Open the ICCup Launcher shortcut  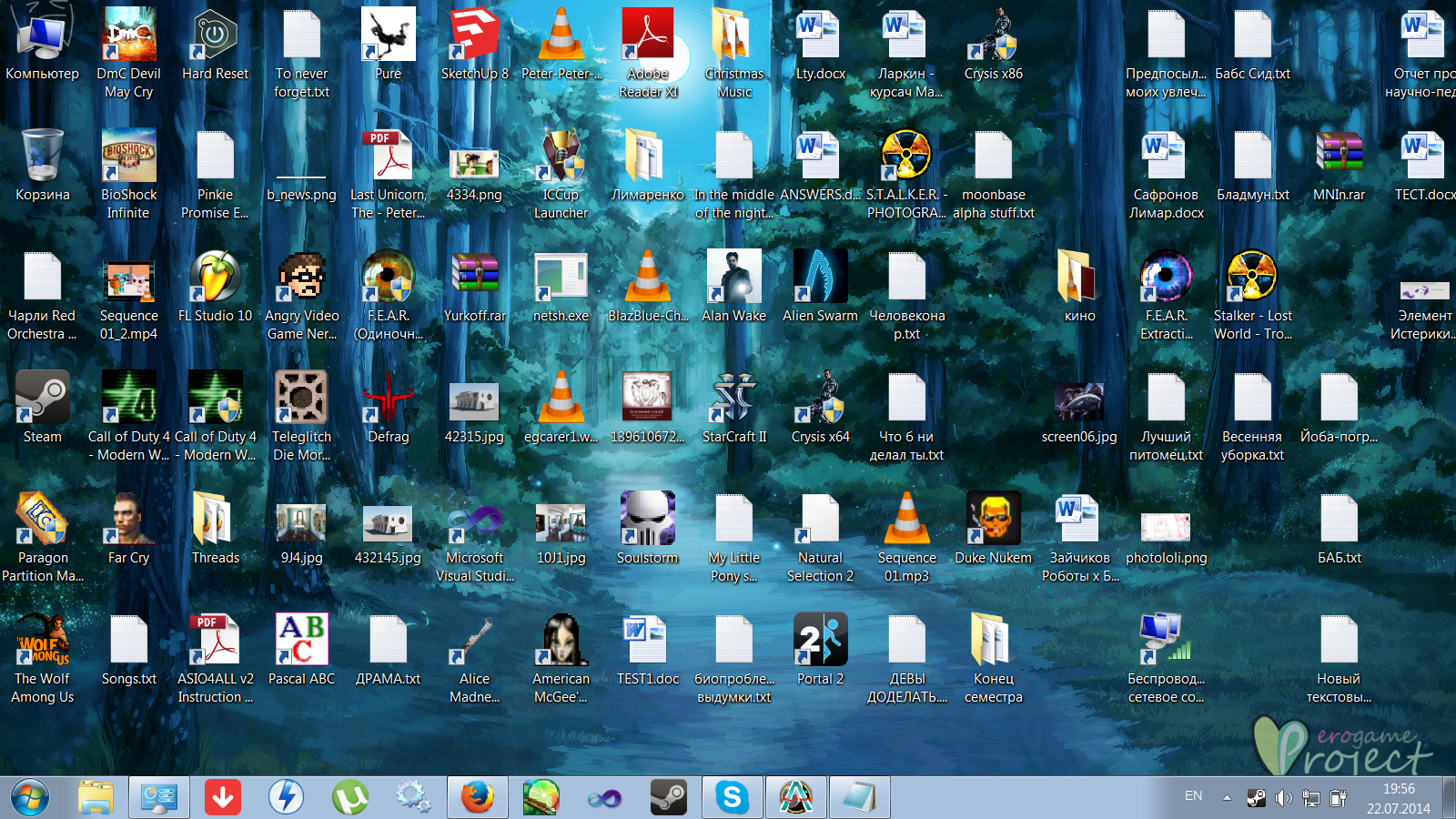[561, 174]
